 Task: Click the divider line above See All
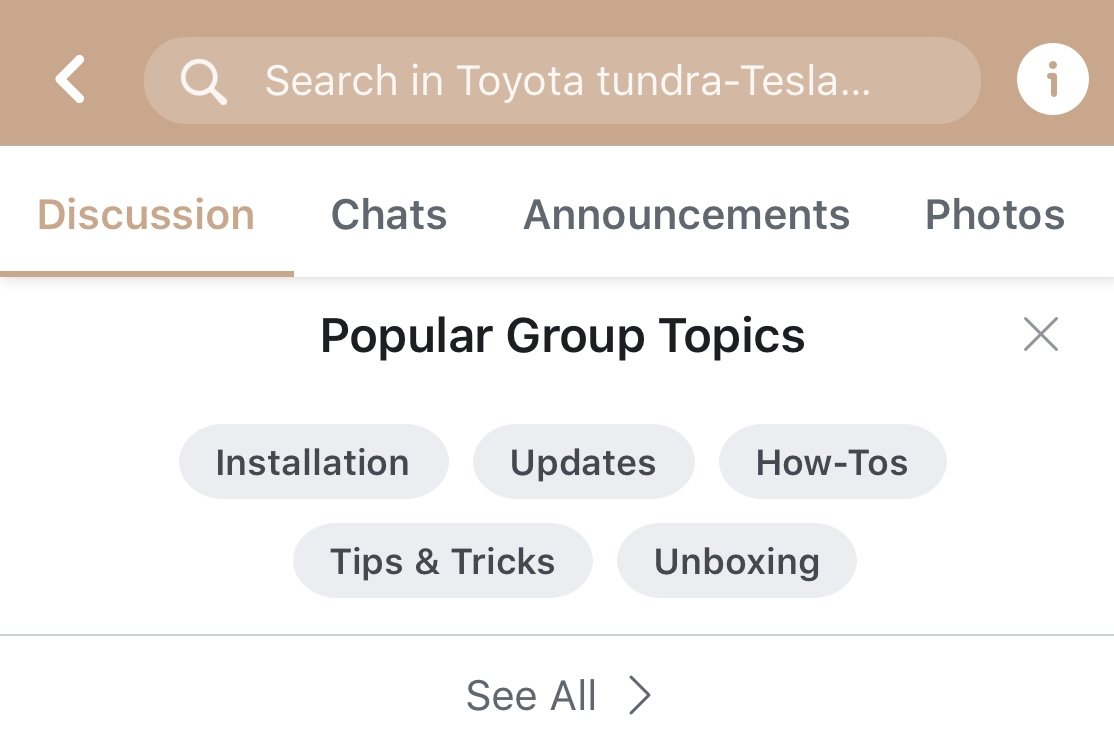click(x=557, y=635)
